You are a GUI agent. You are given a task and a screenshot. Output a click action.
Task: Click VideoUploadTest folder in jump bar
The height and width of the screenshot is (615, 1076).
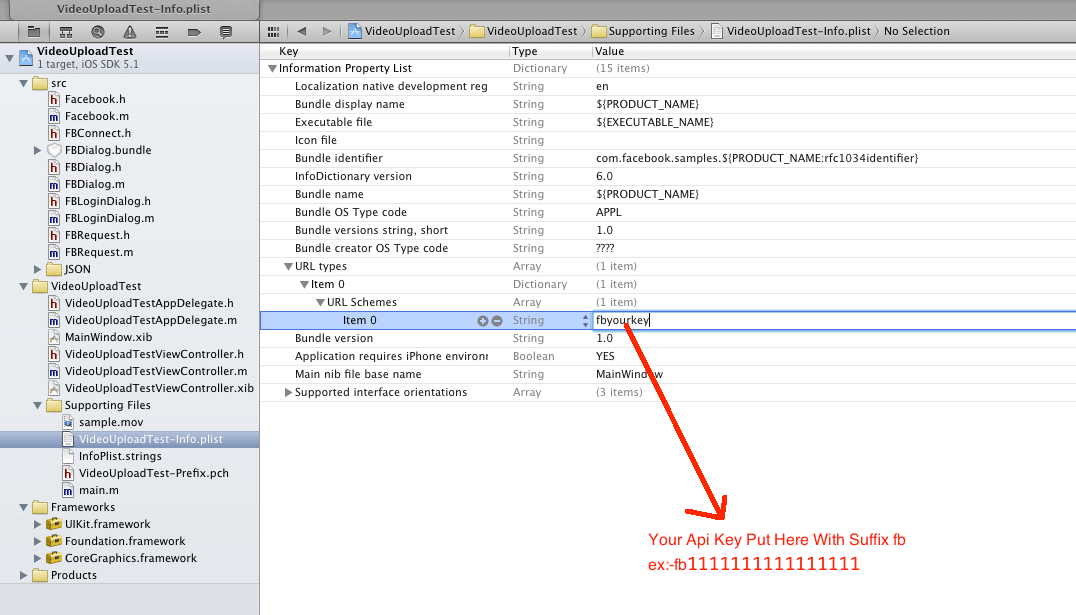[x=524, y=31]
